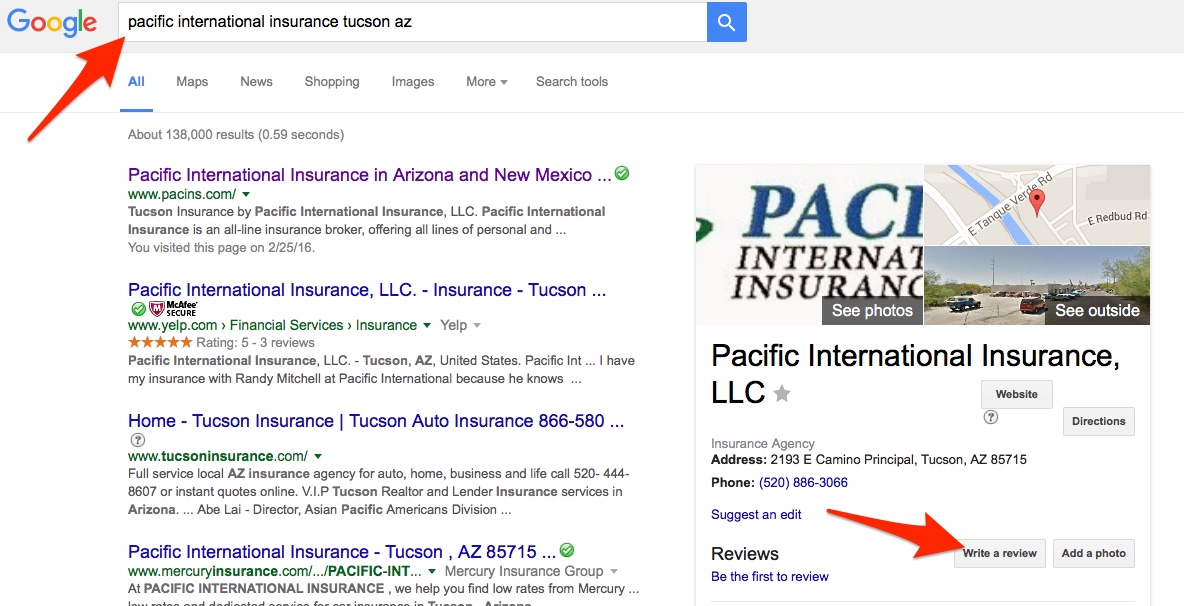Open the map thumbnail with red pin
The width and height of the screenshot is (1184, 606).
(x=1038, y=205)
